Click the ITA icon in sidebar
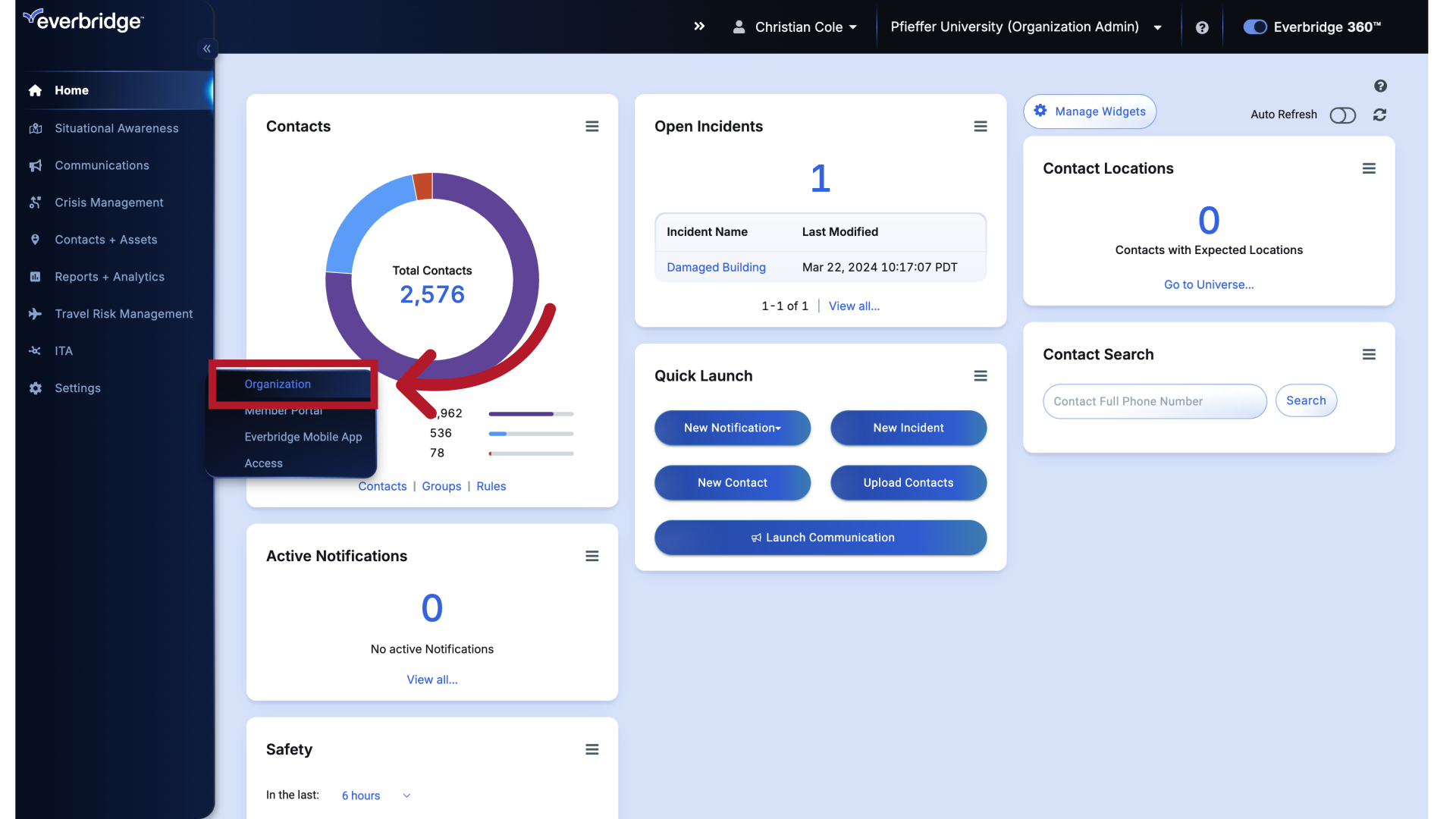The image size is (1456, 819). click(35, 351)
